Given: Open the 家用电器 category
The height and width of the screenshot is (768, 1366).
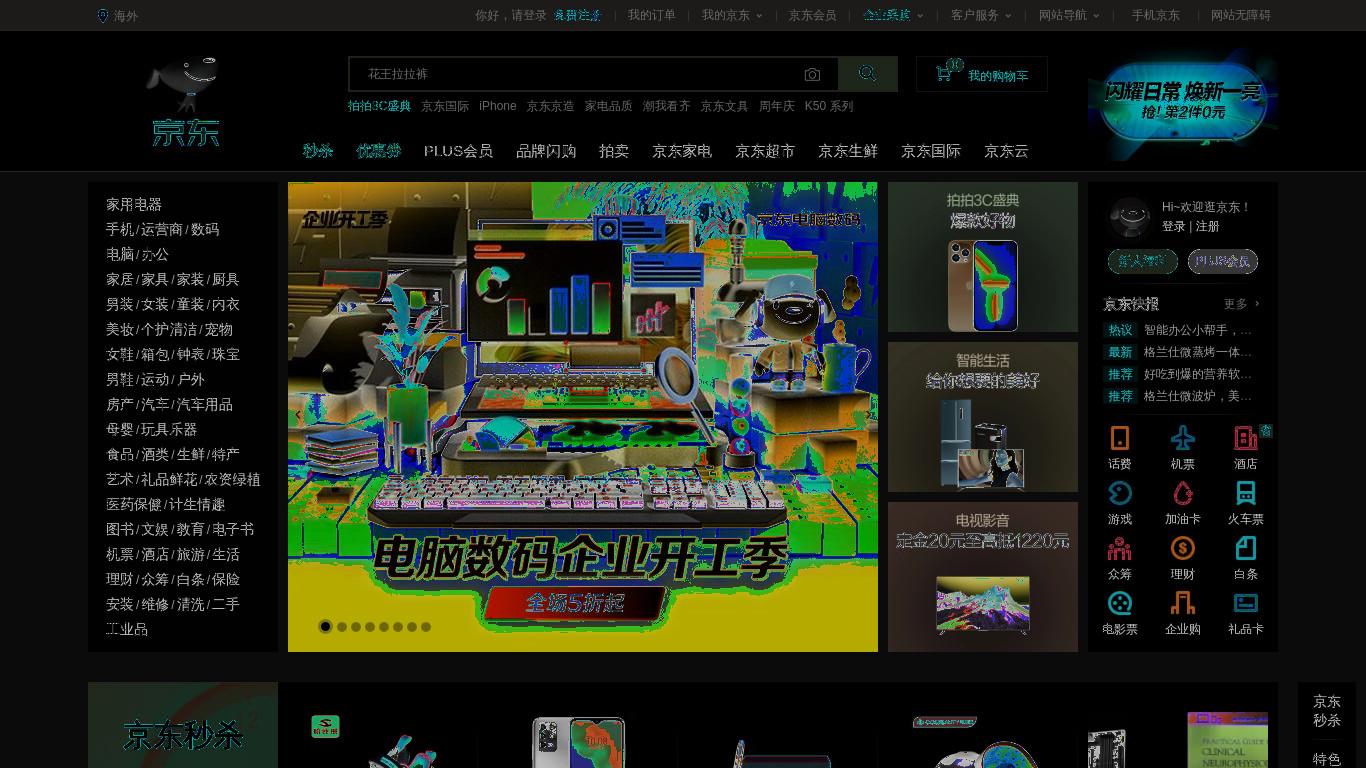Looking at the screenshot, I should coord(134,204).
